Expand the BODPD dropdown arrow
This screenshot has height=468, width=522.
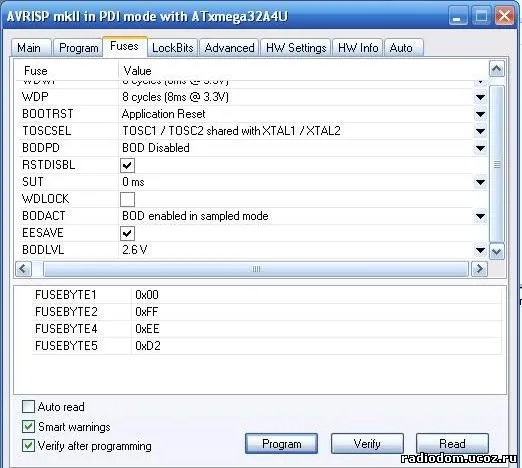(x=480, y=148)
